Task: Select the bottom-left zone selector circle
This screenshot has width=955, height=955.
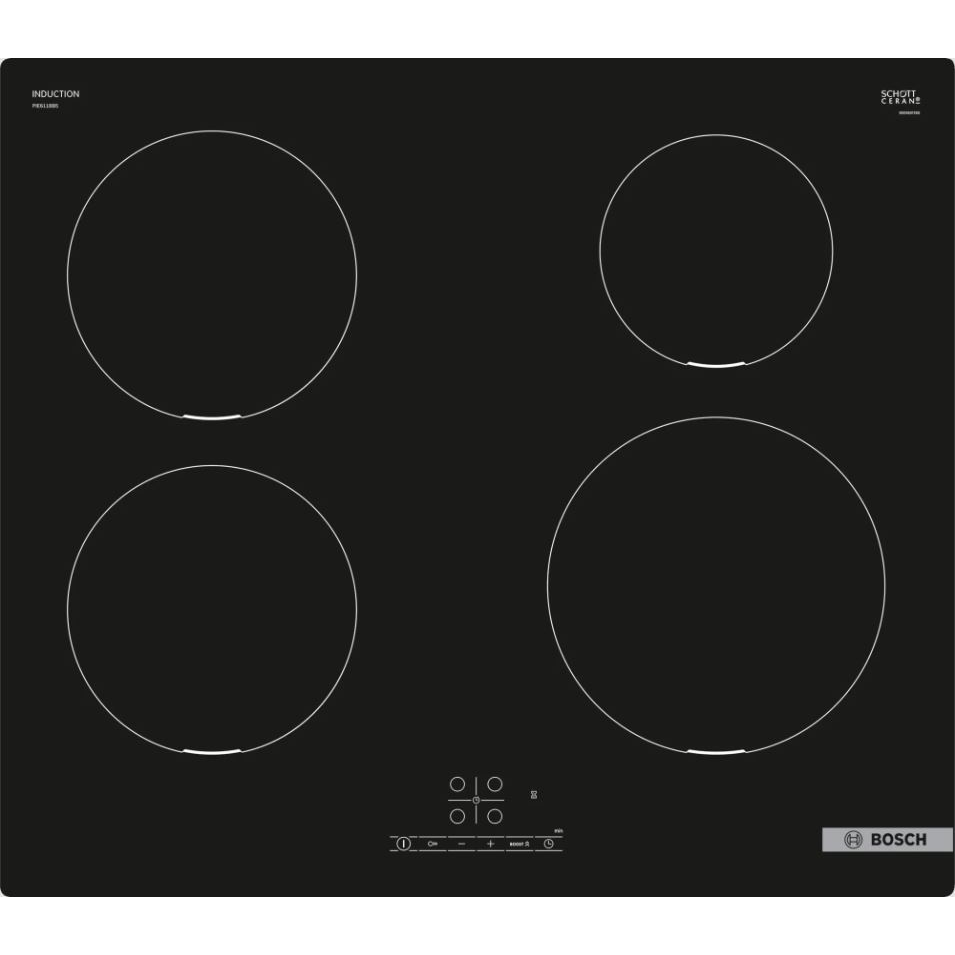Action: pos(457,816)
